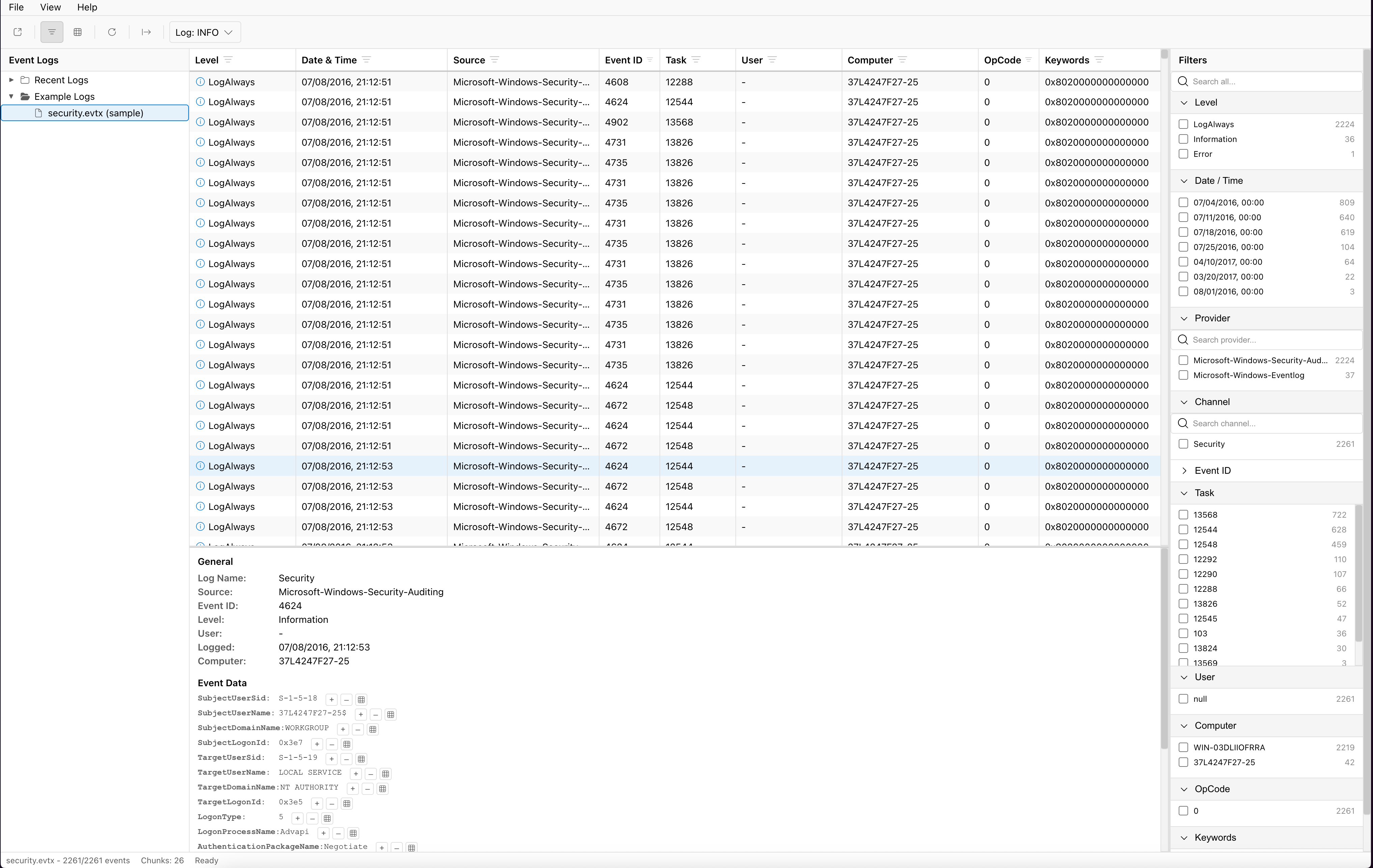The height and width of the screenshot is (868, 1373).
Task: Open the File menu
Action: [16, 7]
